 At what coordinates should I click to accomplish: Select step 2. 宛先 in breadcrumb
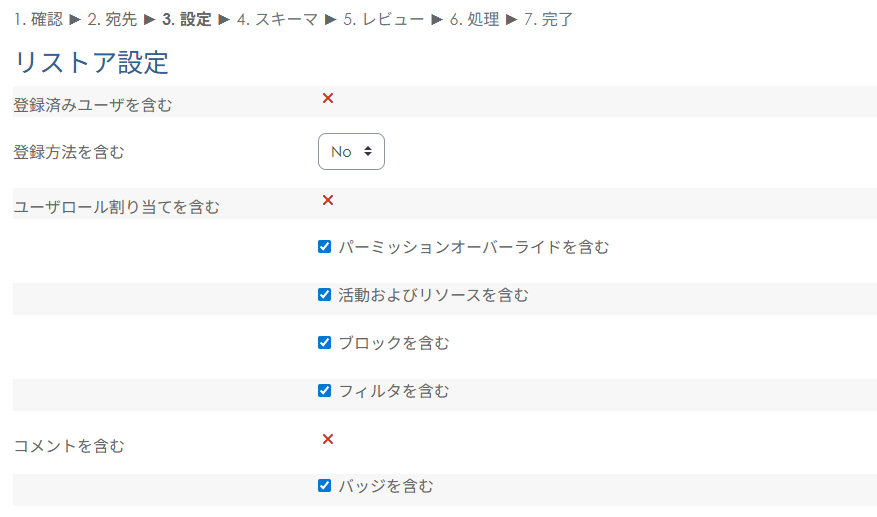click(x=113, y=19)
